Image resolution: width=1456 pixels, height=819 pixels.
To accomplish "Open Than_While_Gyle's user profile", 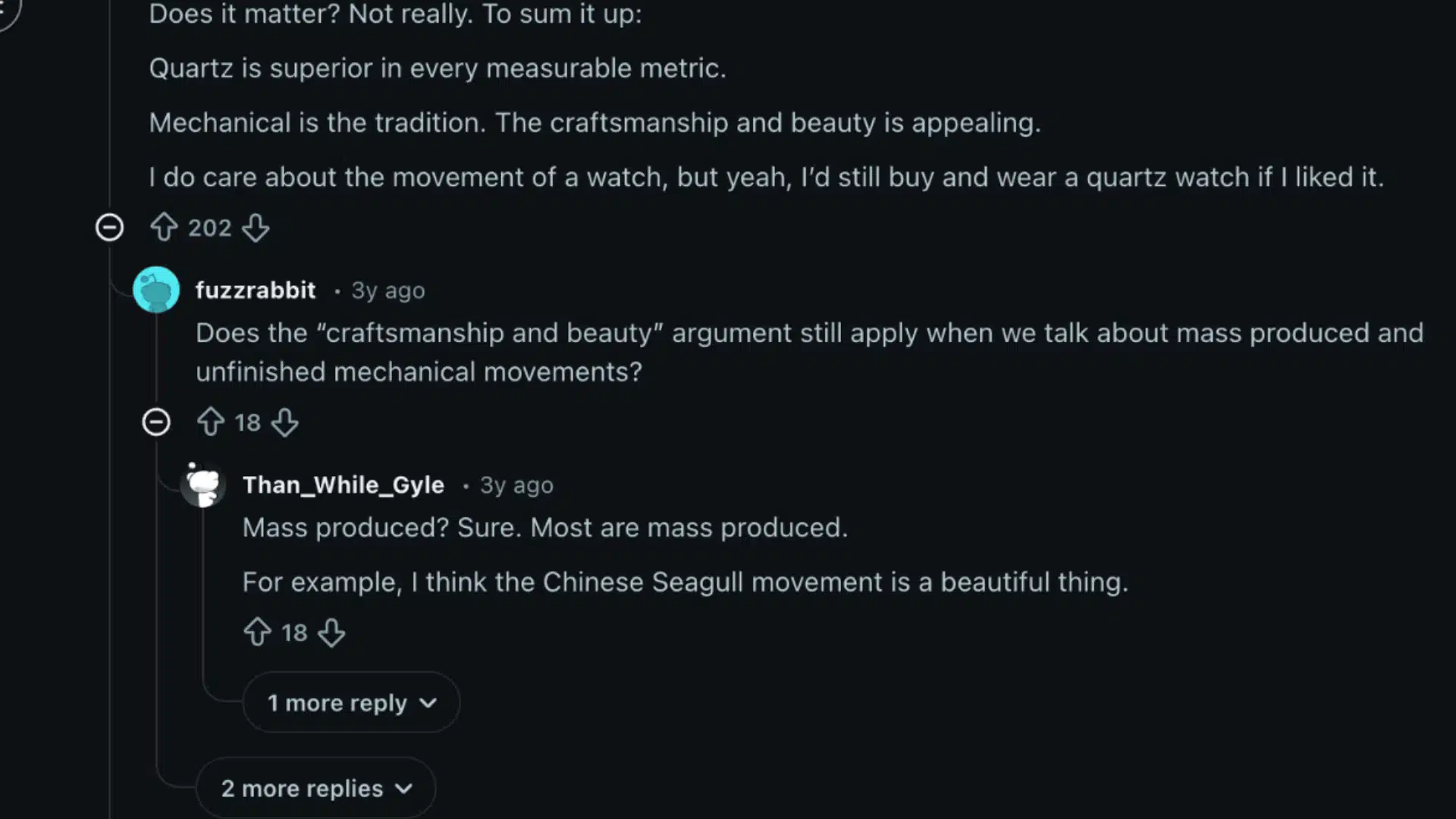I will (343, 485).
